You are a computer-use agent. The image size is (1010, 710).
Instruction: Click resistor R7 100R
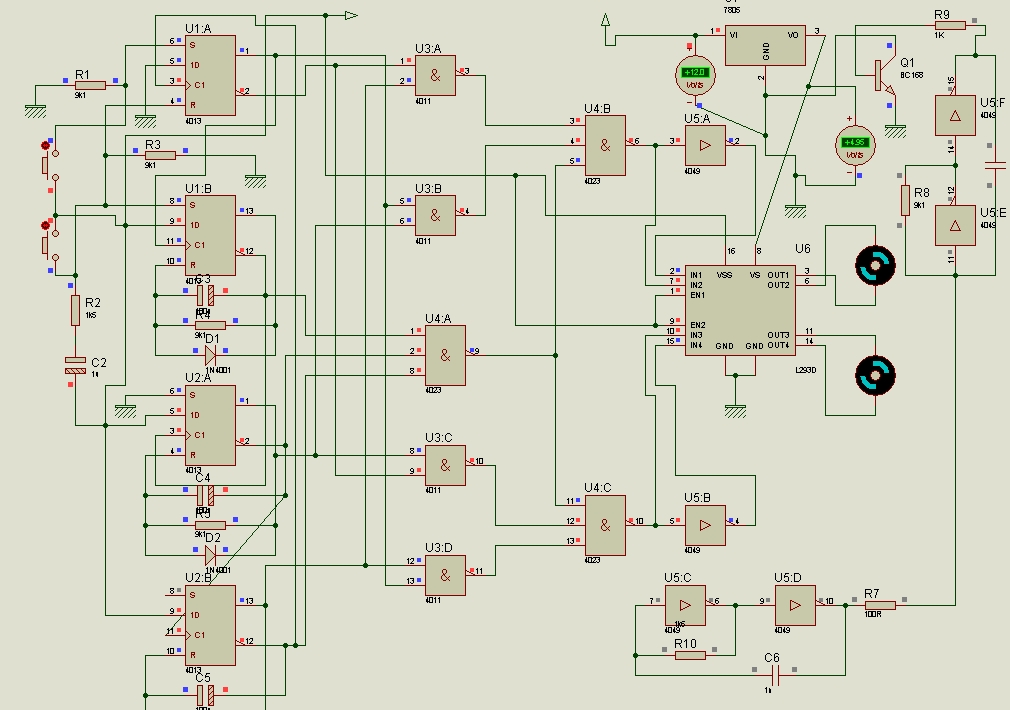point(880,605)
